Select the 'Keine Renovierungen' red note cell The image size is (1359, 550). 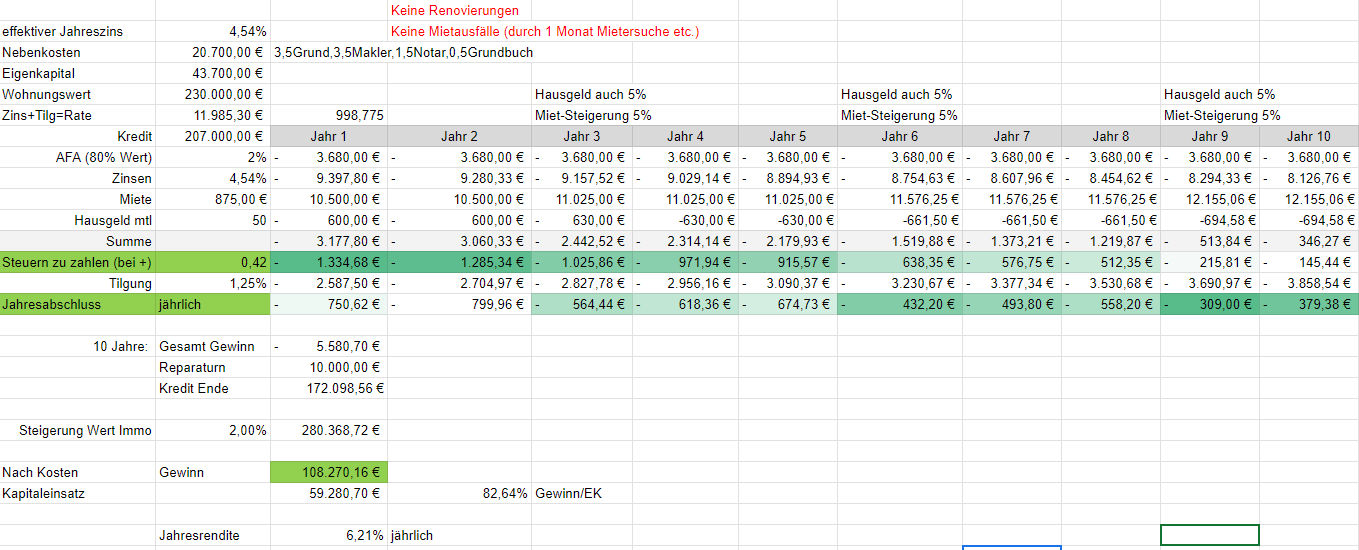[456, 11]
